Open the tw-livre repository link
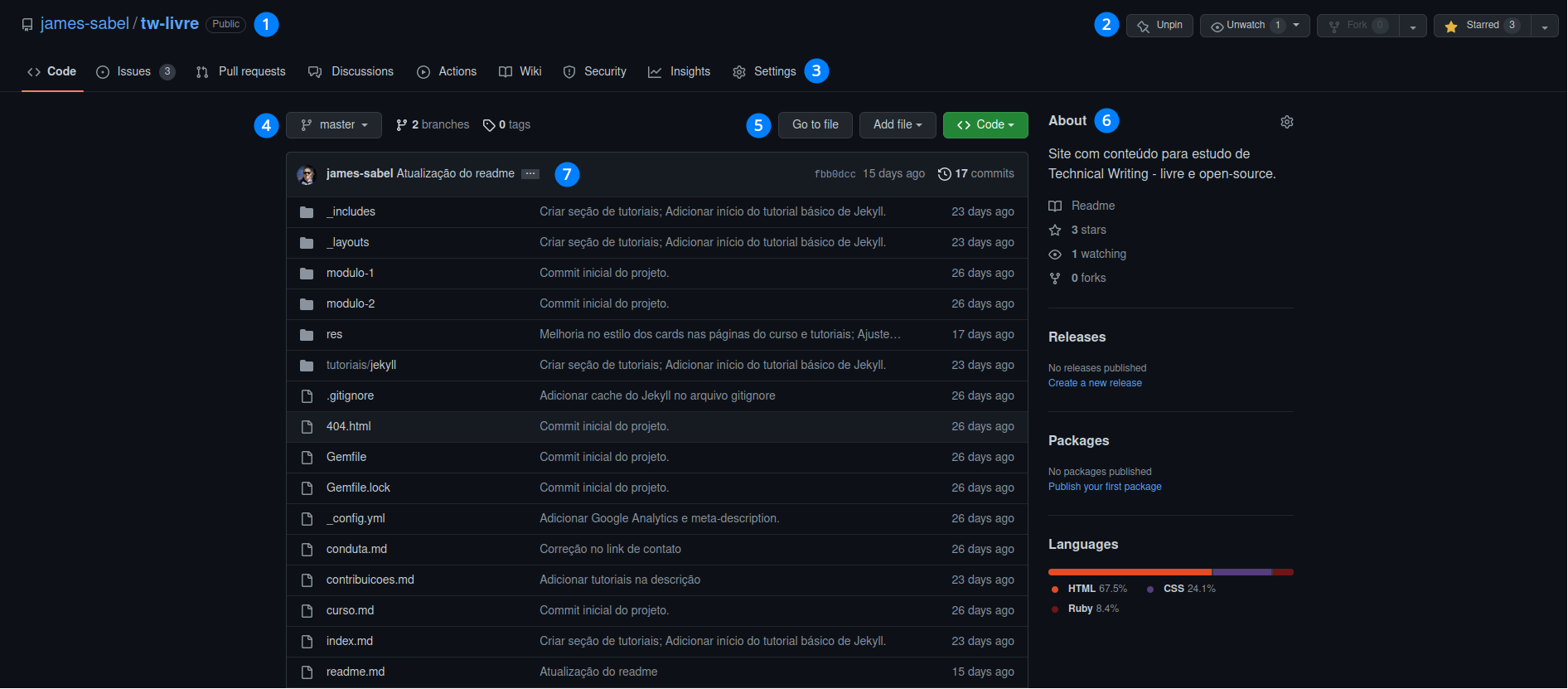The height and width of the screenshot is (689, 1568). [170, 24]
